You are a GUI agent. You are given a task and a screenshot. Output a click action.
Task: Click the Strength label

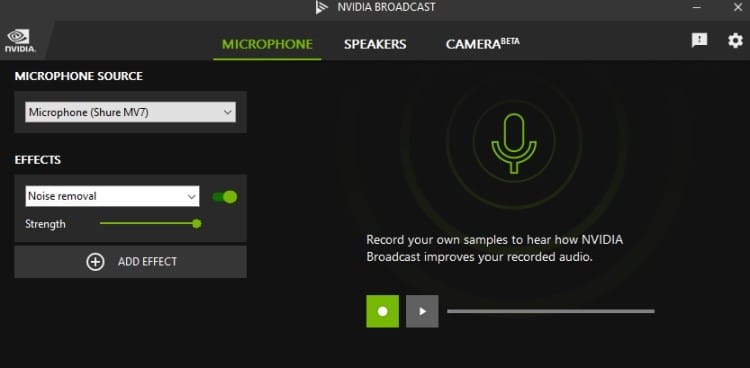point(45,224)
